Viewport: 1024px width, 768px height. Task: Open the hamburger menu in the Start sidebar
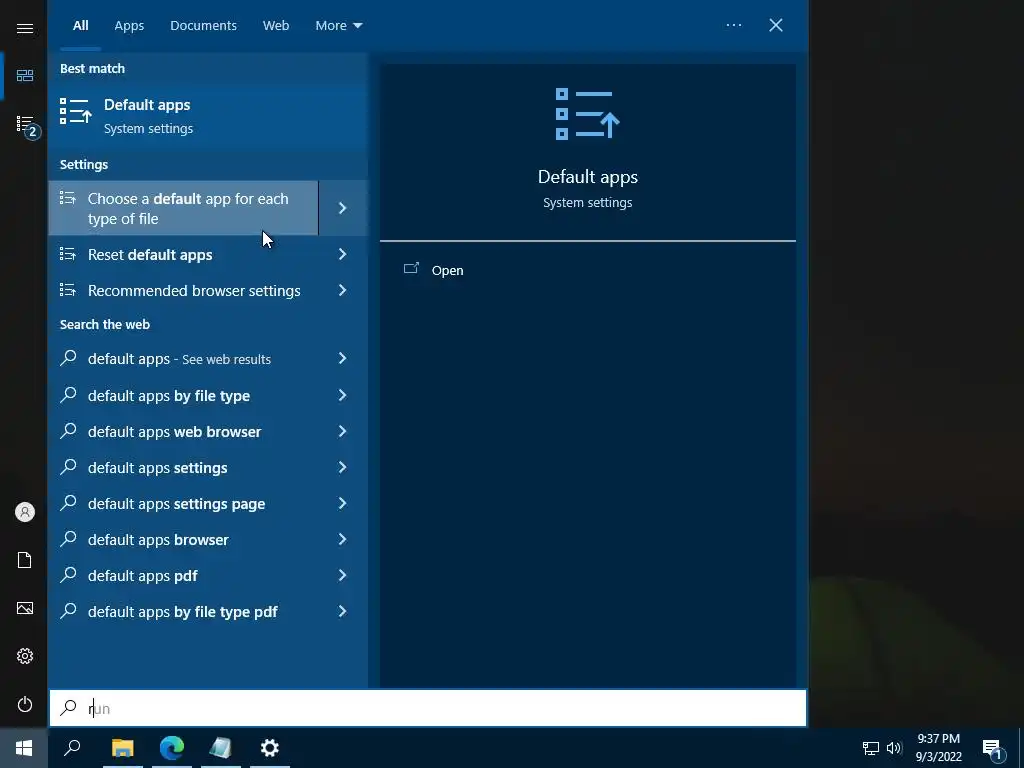(x=25, y=28)
